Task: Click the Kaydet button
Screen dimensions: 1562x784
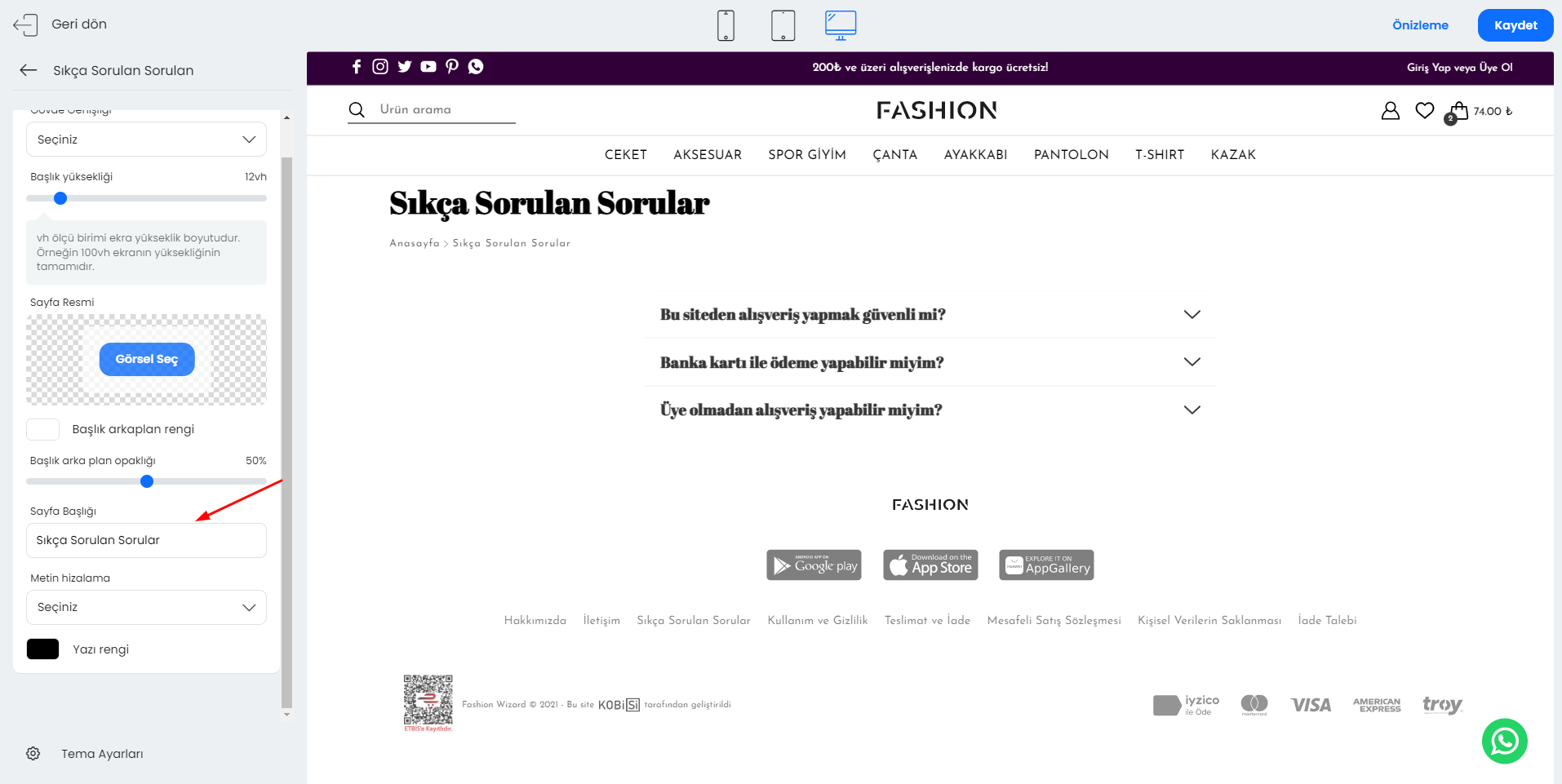Action: pos(1515,25)
